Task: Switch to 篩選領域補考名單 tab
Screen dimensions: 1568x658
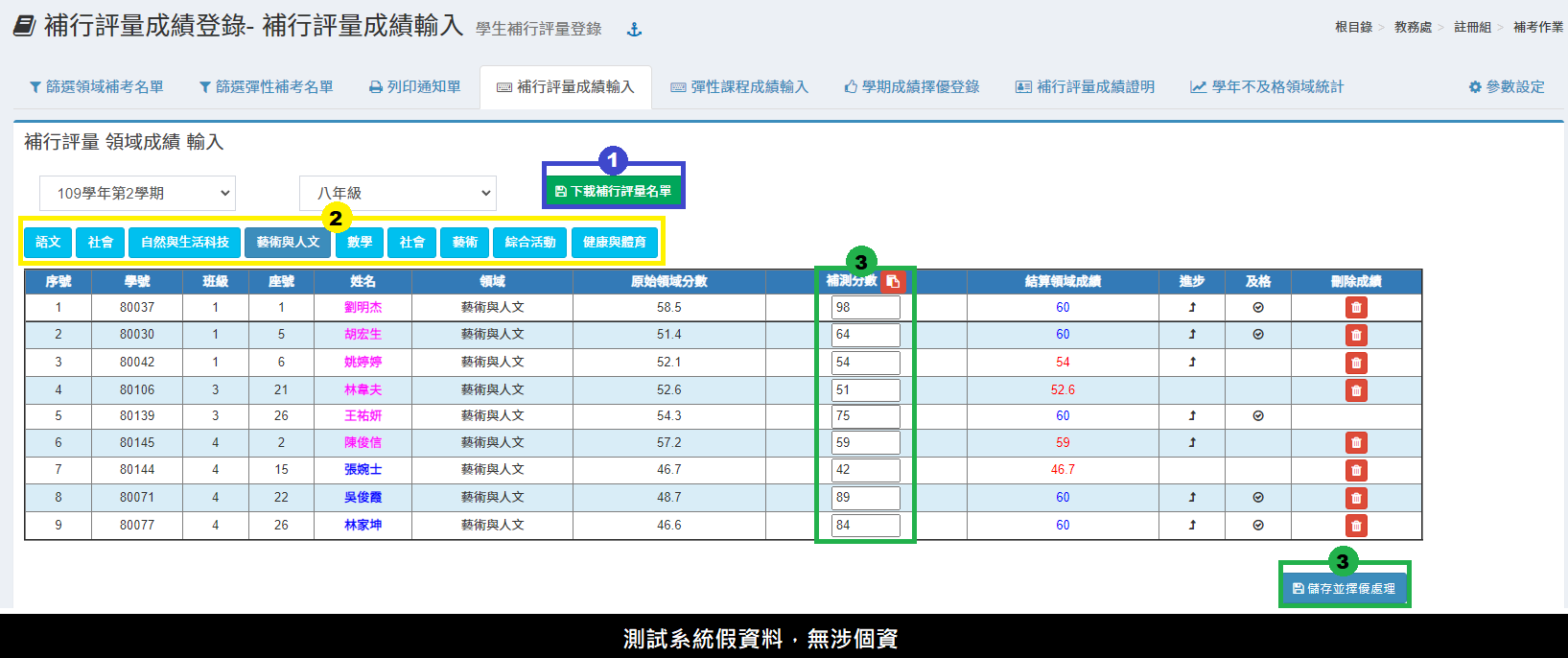Action: point(96,87)
